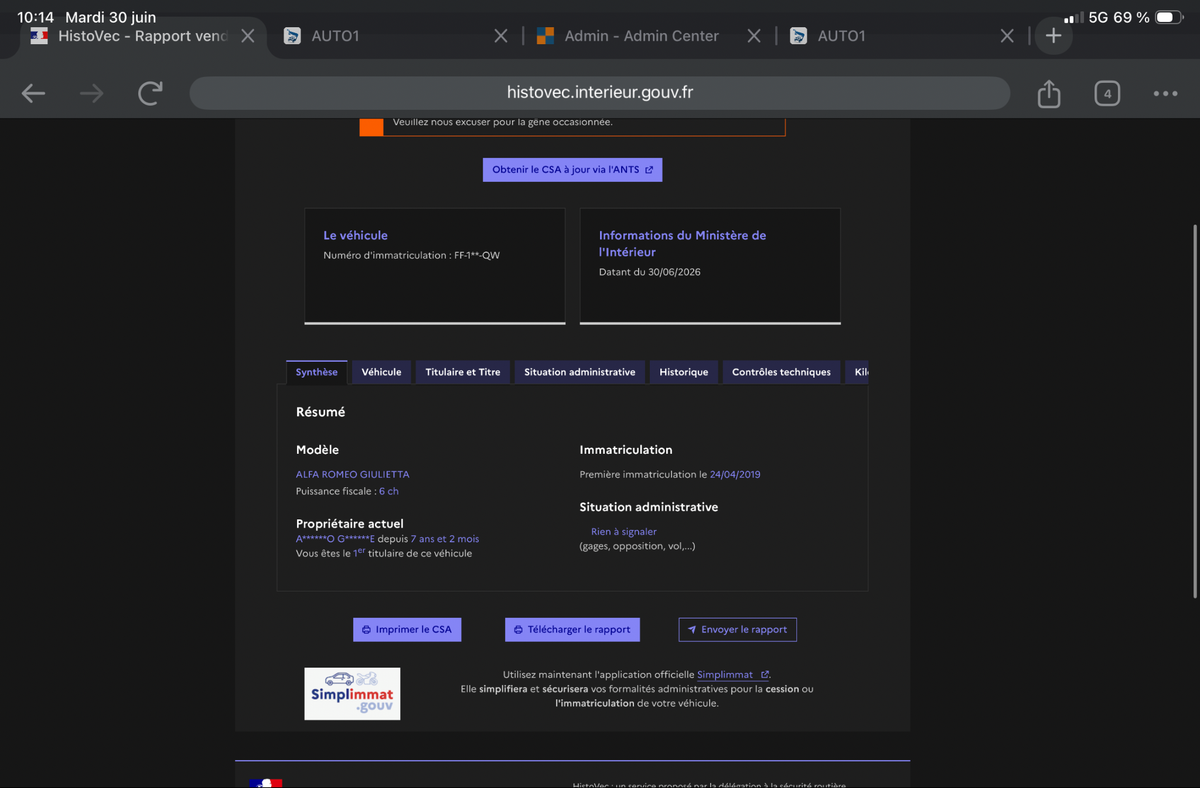Click Rien à signaler status text

624,532
